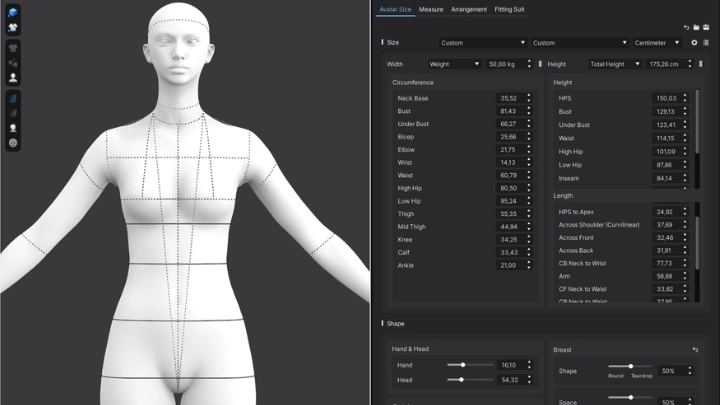720x405 pixels.
Task: Click the list view icon beside gear
Action: tap(706, 43)
